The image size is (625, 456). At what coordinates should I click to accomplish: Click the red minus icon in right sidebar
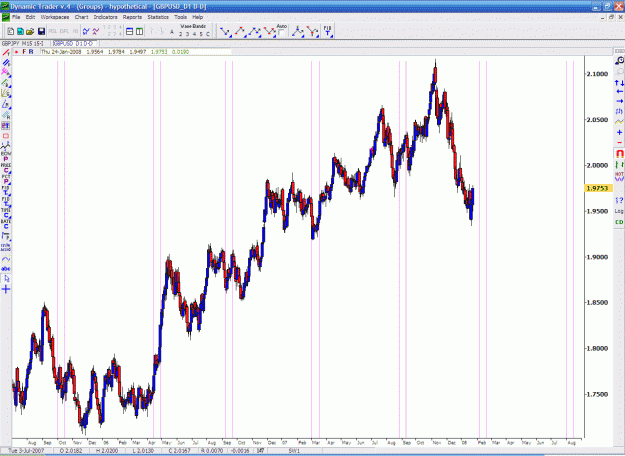tap(619, 142)
